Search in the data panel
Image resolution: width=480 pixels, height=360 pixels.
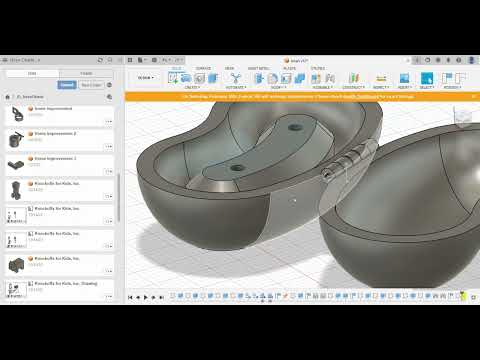(x=110, y=60)
